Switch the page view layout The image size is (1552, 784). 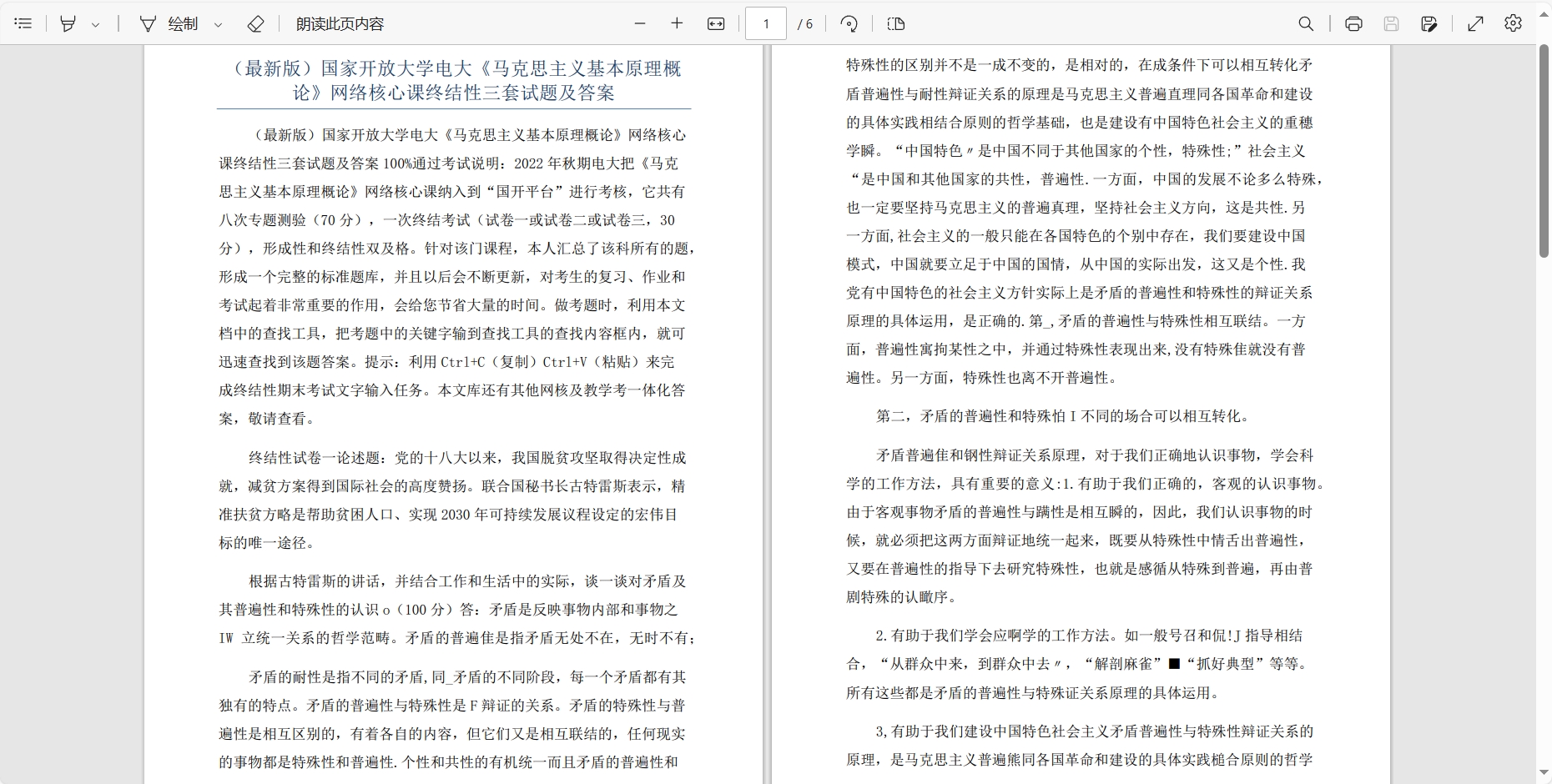coord(896,23)
